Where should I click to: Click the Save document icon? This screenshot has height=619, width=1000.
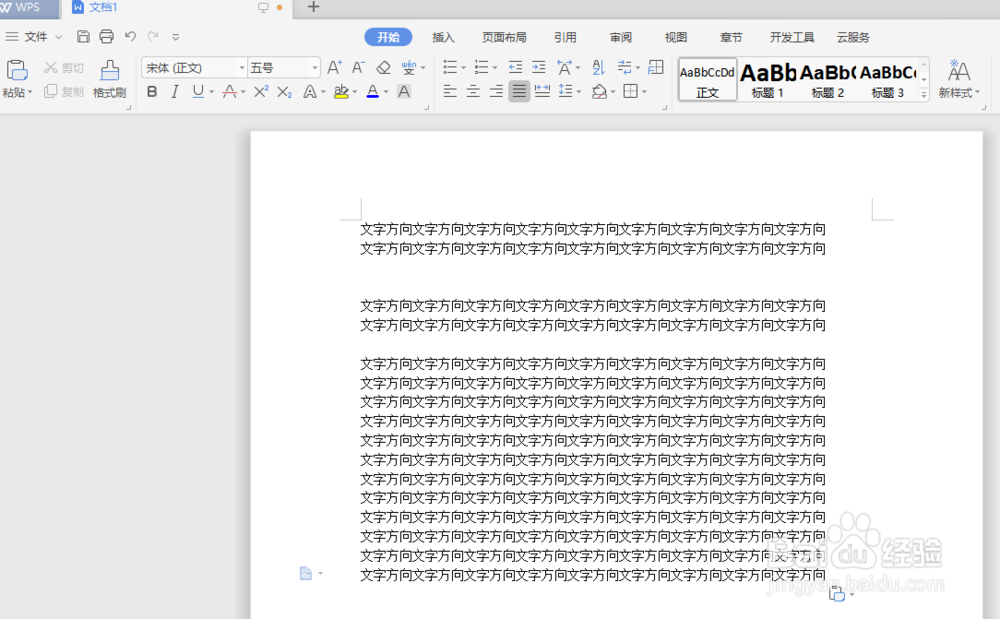pyautogui.click(x=83, y=36)
